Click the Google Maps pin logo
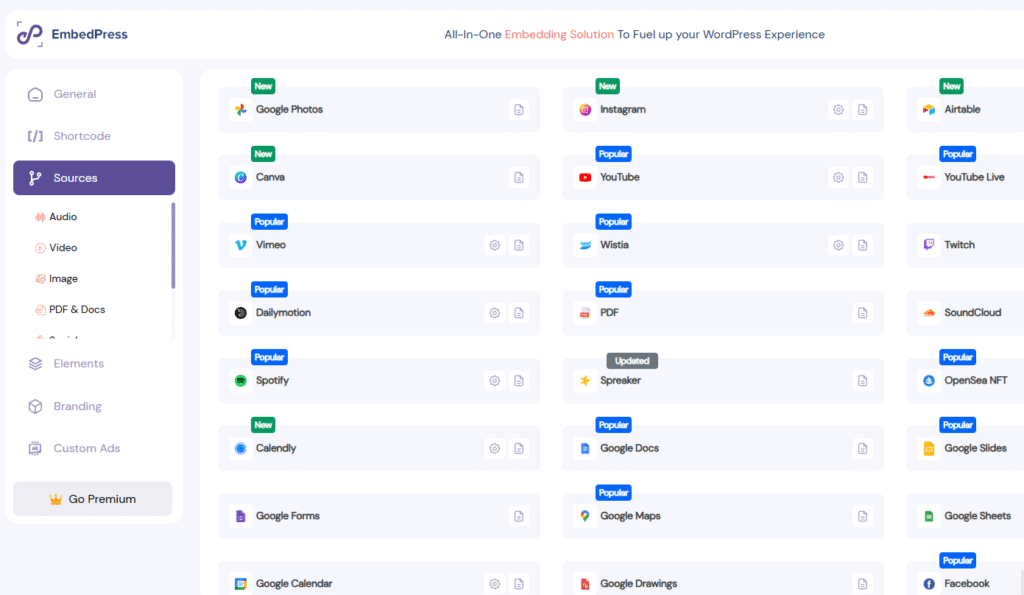Screen dimensions: 1024x595 tap(584, 516)
